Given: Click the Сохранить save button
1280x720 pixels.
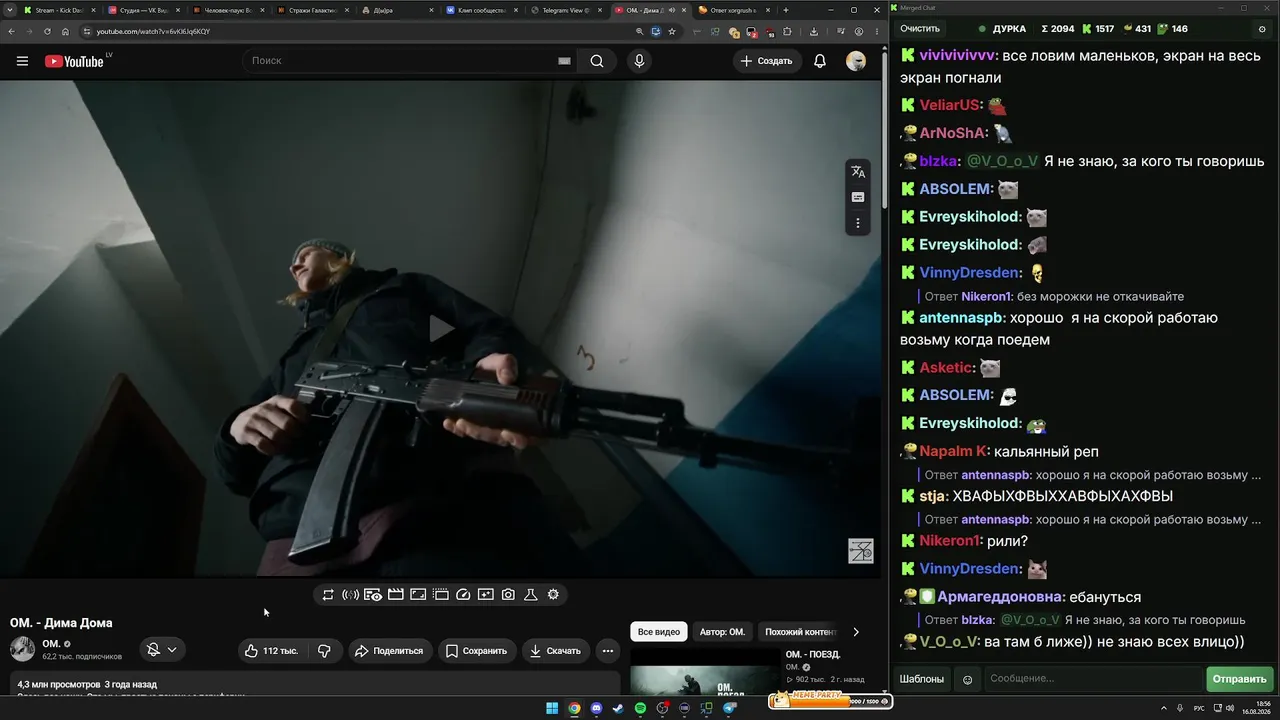Looking at the screenshot, I should click(x=476, y=651).
